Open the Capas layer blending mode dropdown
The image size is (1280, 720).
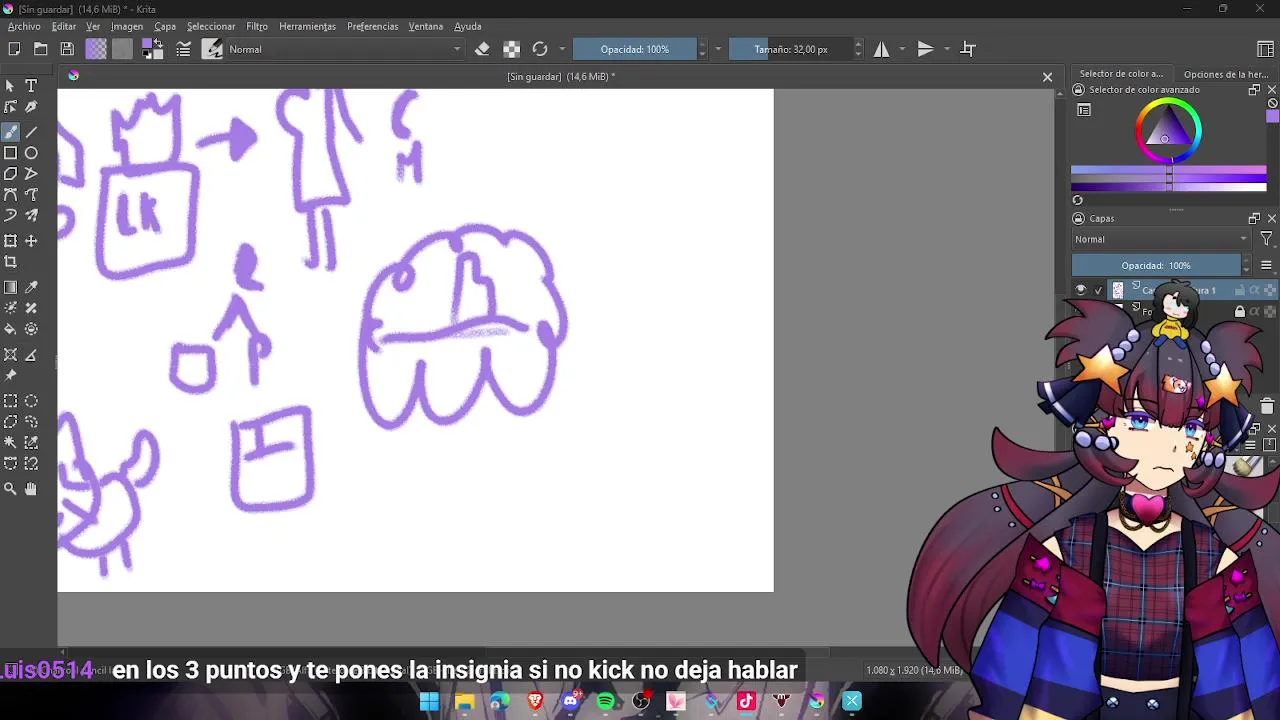click(x=1161, y=239)
